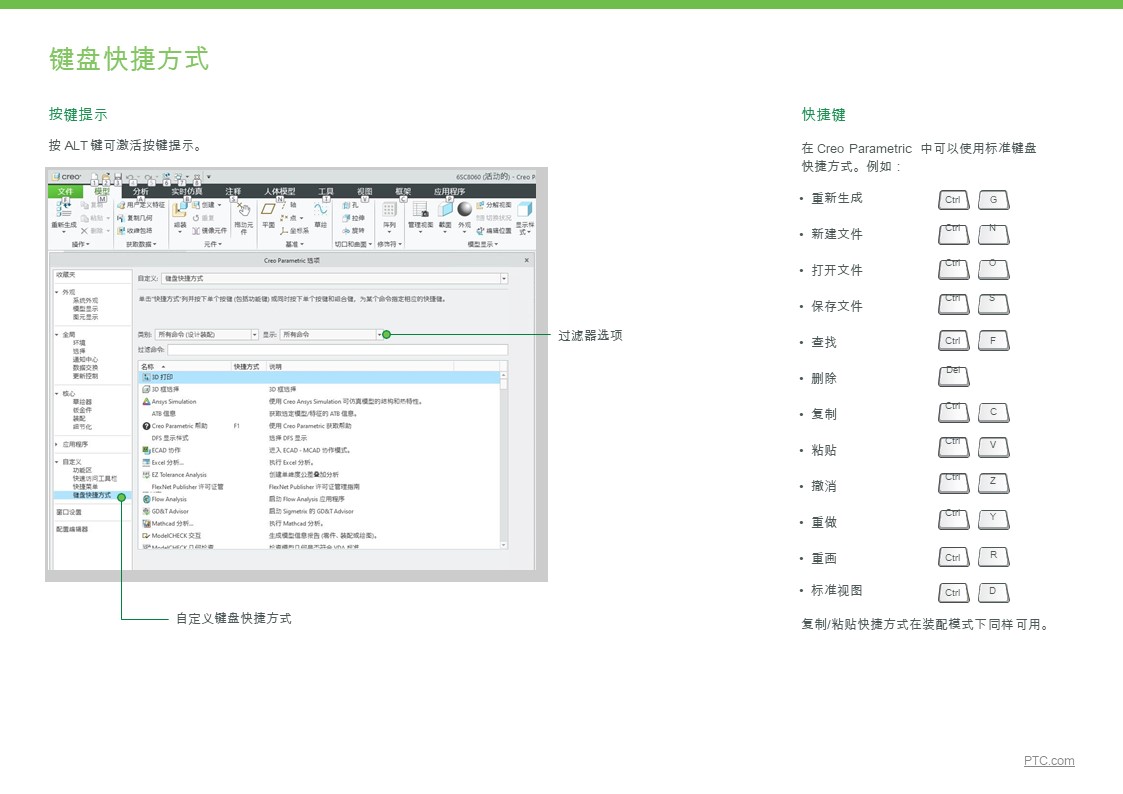Viewport: 1123px width, 794px height.
Task: Open the 自定义 combo box at dialog top
Action: pos(335,279)
